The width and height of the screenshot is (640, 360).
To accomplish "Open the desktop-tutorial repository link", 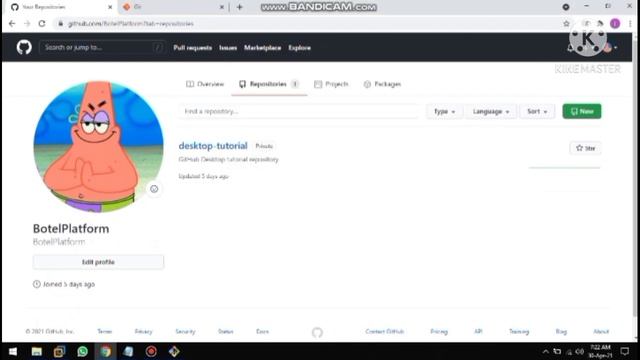I will (x=213, y=146).
